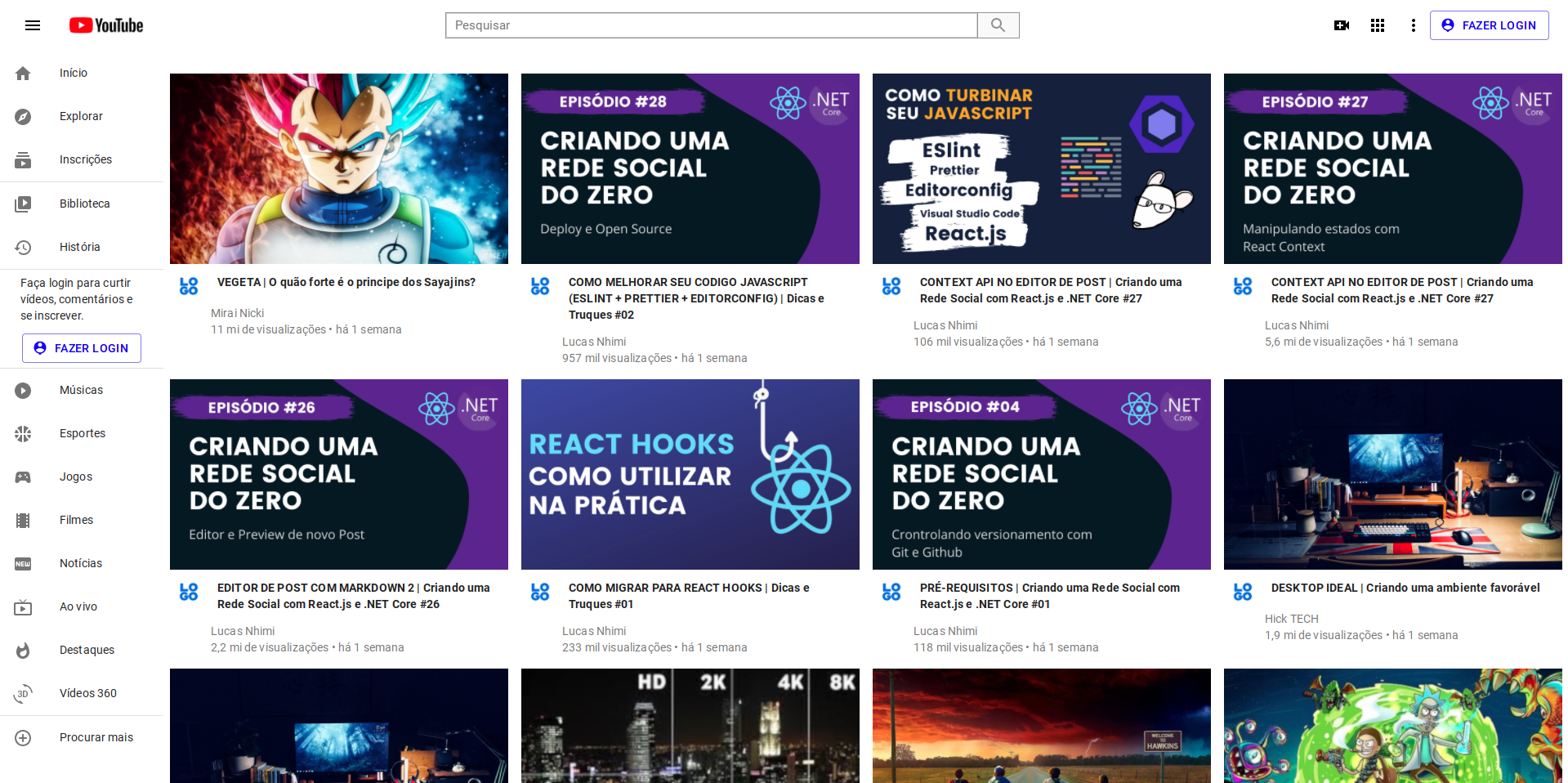
Task: Click channel avatar beside VEGETA video title
Action: [189, 285]
